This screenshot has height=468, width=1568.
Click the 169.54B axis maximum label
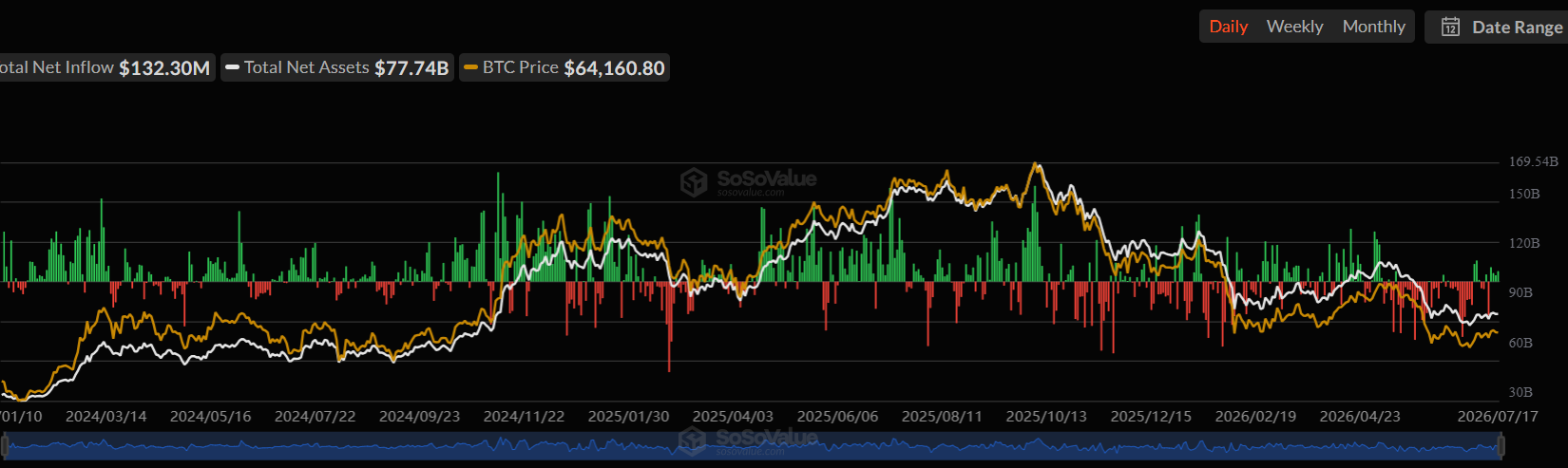click(1533, 161)
